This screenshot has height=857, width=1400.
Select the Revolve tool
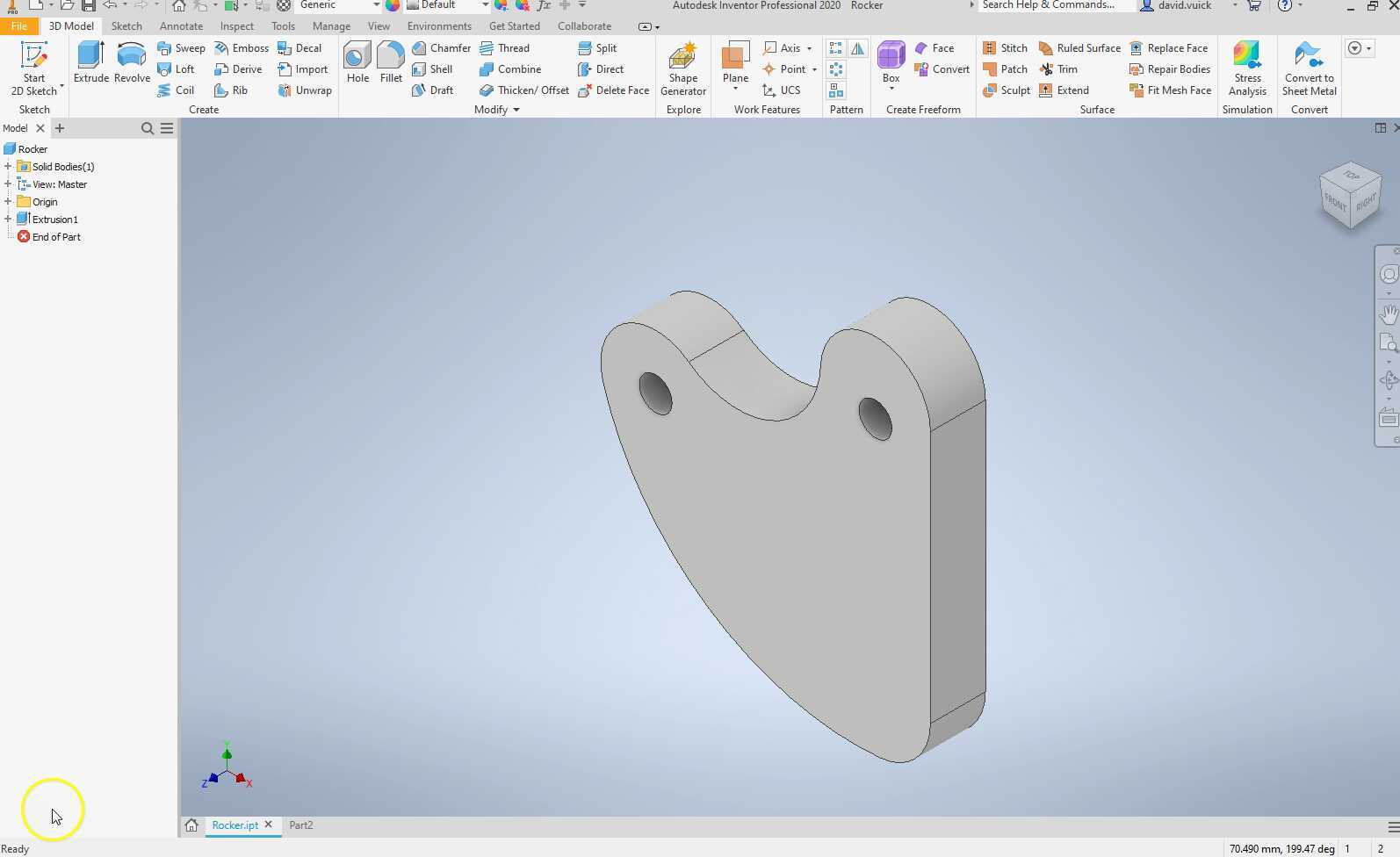(132, 62)
